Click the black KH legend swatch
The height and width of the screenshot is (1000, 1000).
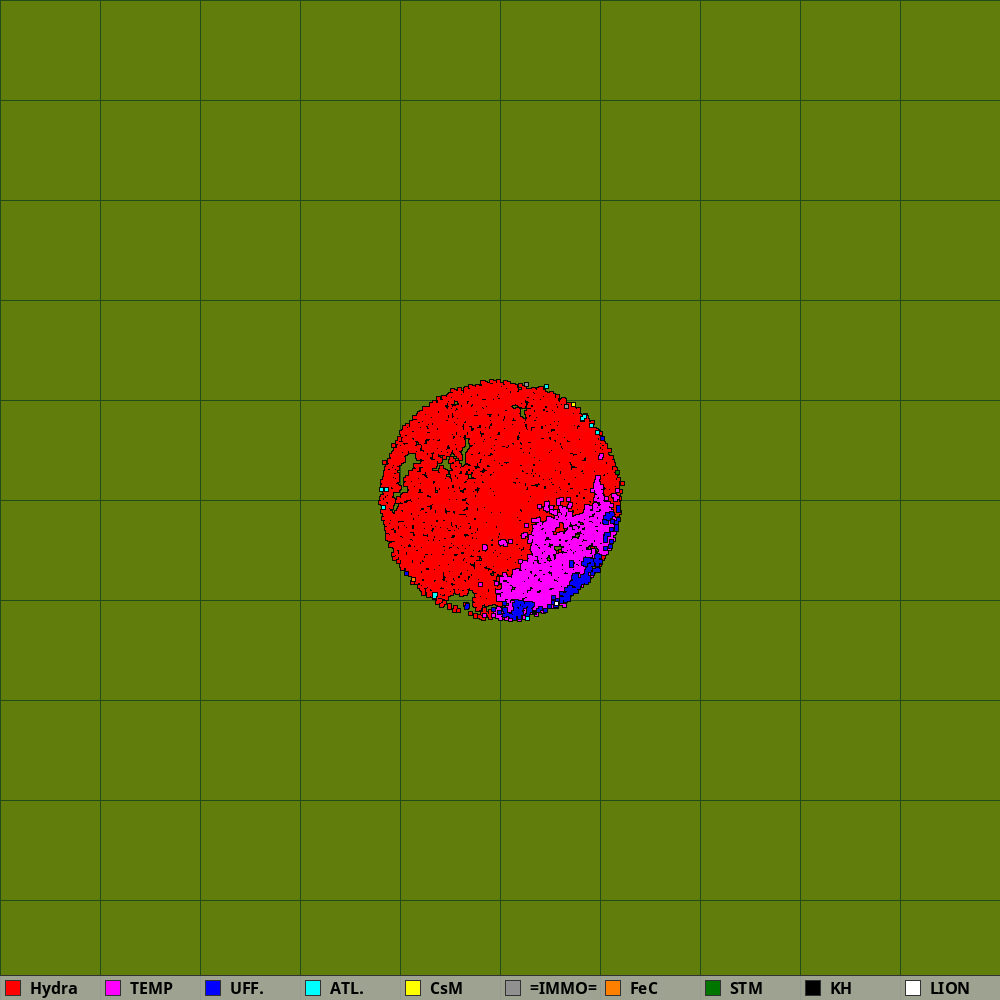tap(813, 988)
